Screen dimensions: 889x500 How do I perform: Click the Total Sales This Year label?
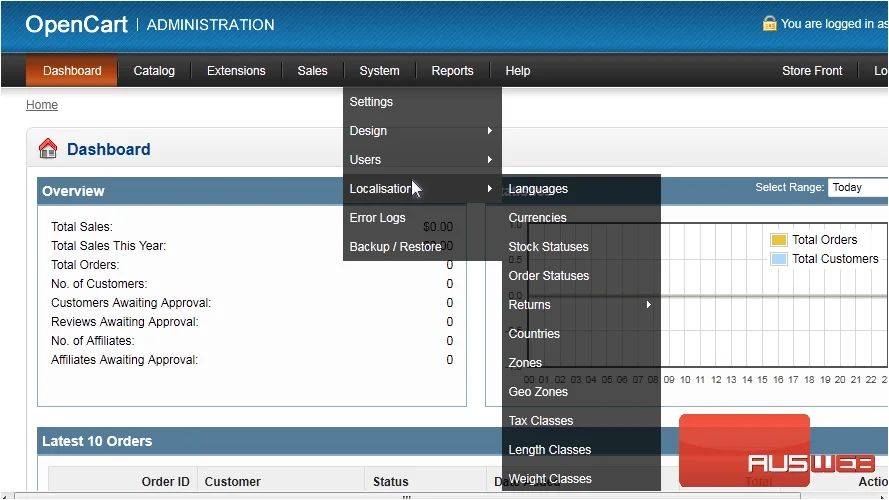(108, 245)
